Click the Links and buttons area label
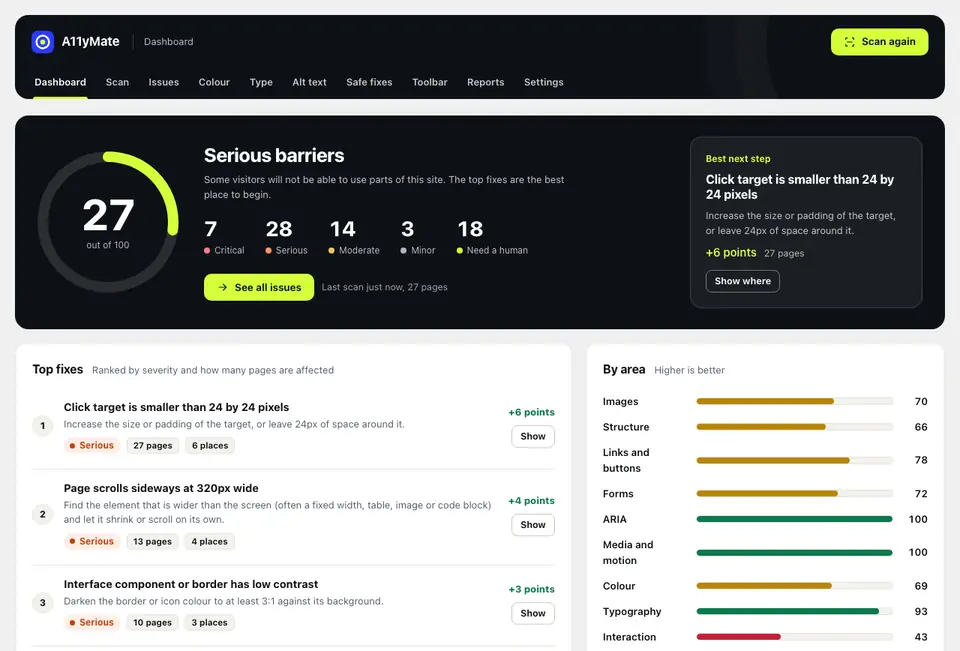960x651 pixels. click(626, 460)
